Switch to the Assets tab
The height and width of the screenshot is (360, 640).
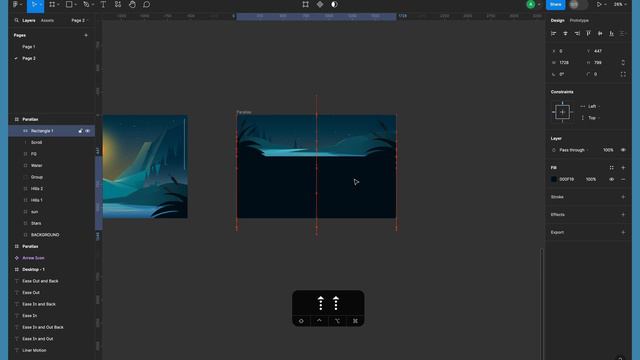(47, 20)
